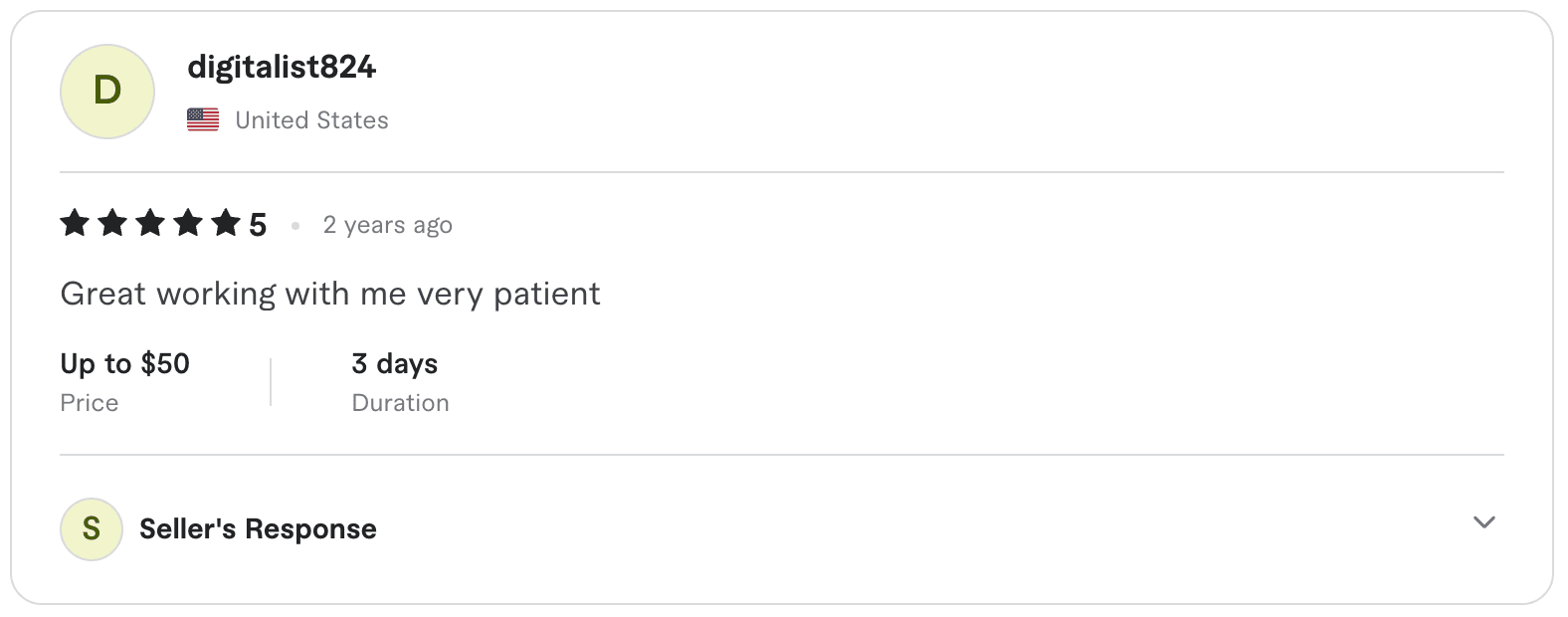Click the Duration label

[x=400, y=403]
